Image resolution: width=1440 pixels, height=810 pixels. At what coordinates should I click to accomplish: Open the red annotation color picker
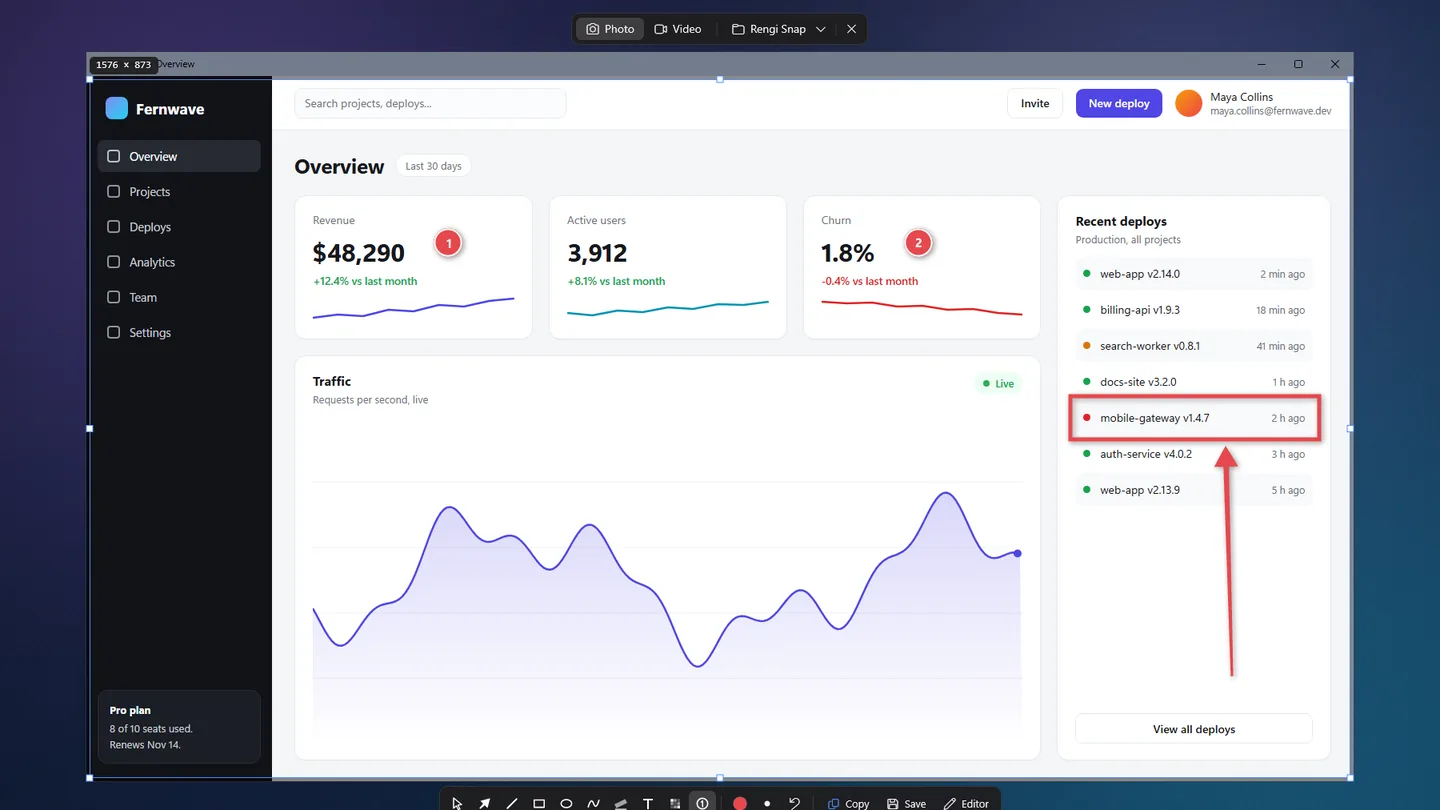coord(740,803)
